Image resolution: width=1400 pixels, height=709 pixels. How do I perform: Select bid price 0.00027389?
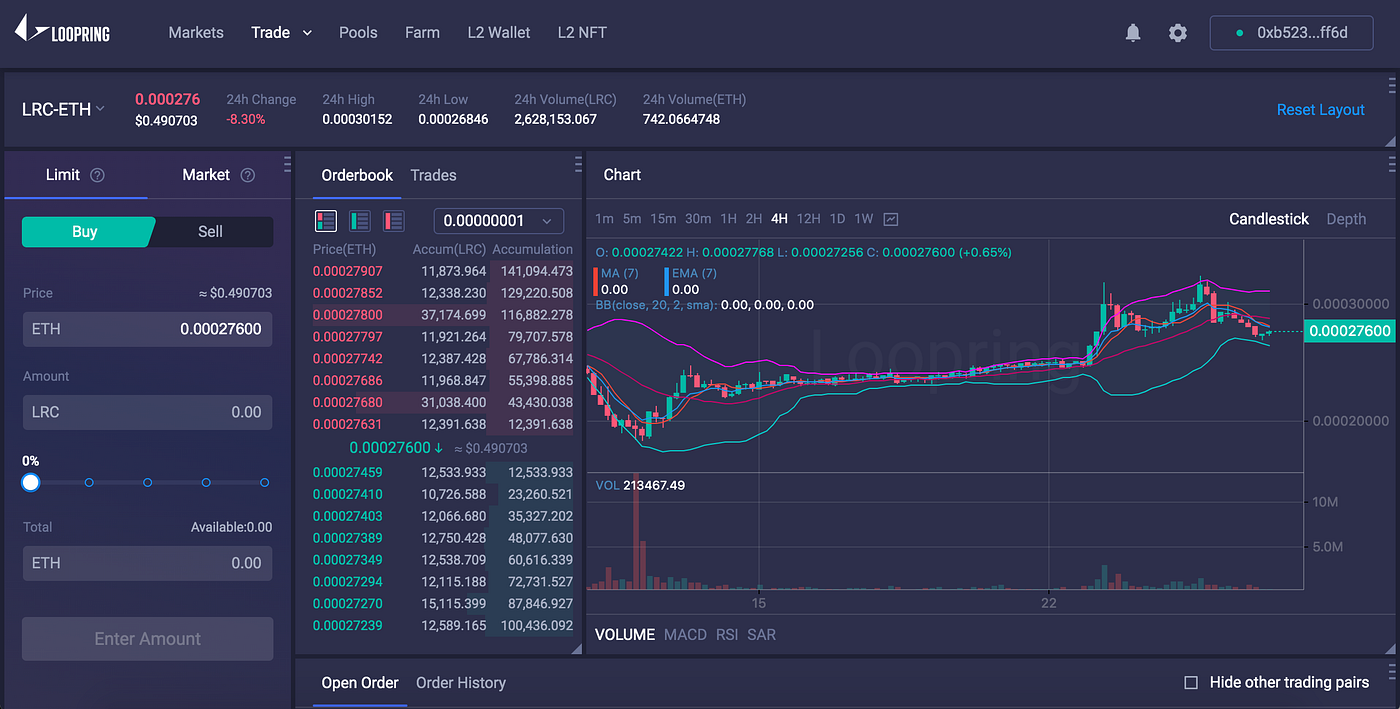(x=348, y=538)
